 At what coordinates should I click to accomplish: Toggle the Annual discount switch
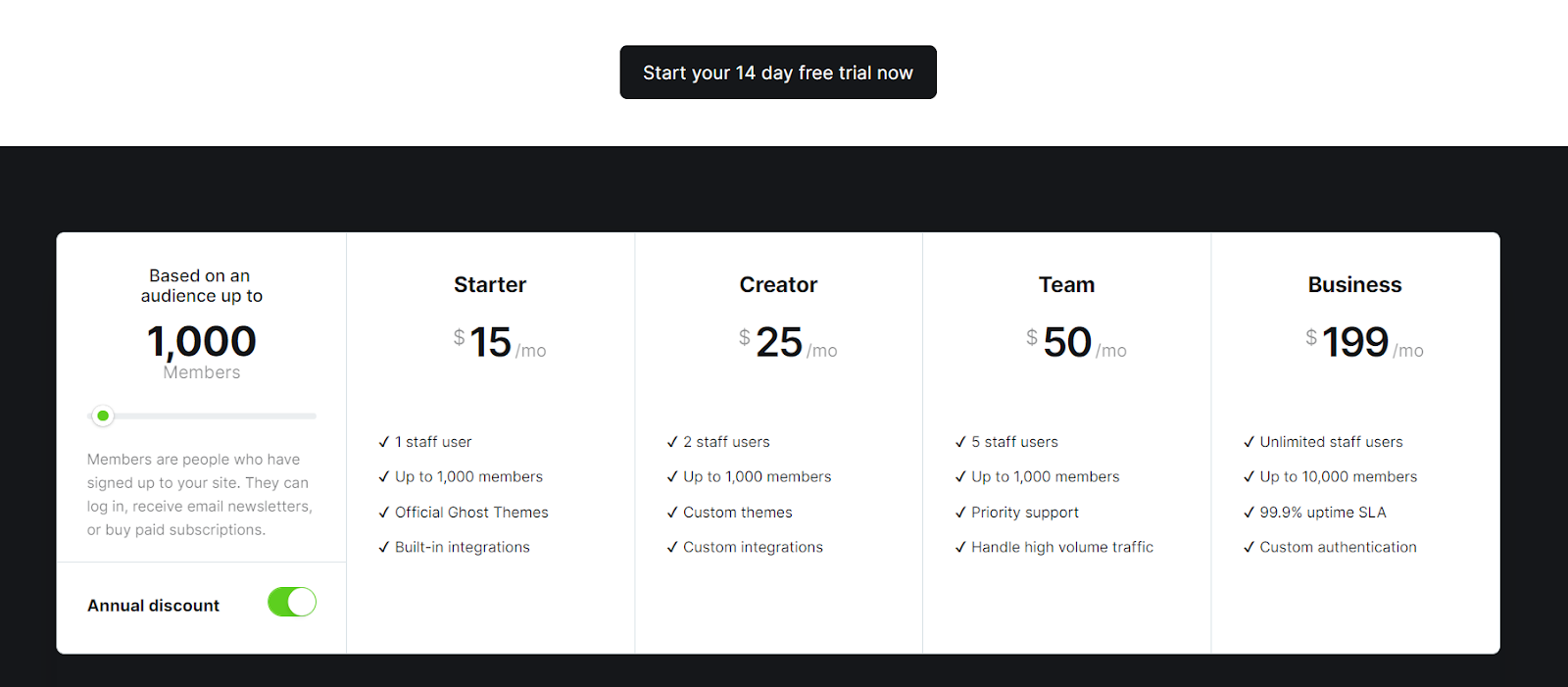(x=292, y=602)
